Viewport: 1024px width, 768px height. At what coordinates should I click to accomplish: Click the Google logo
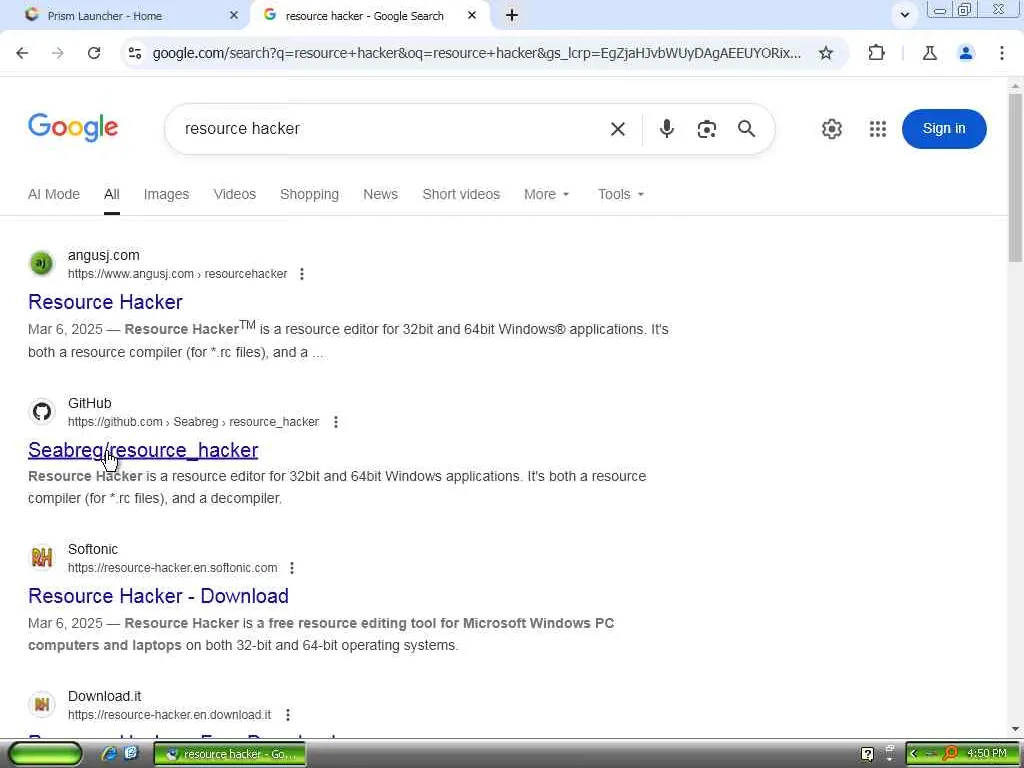click(x=73, y=127)
